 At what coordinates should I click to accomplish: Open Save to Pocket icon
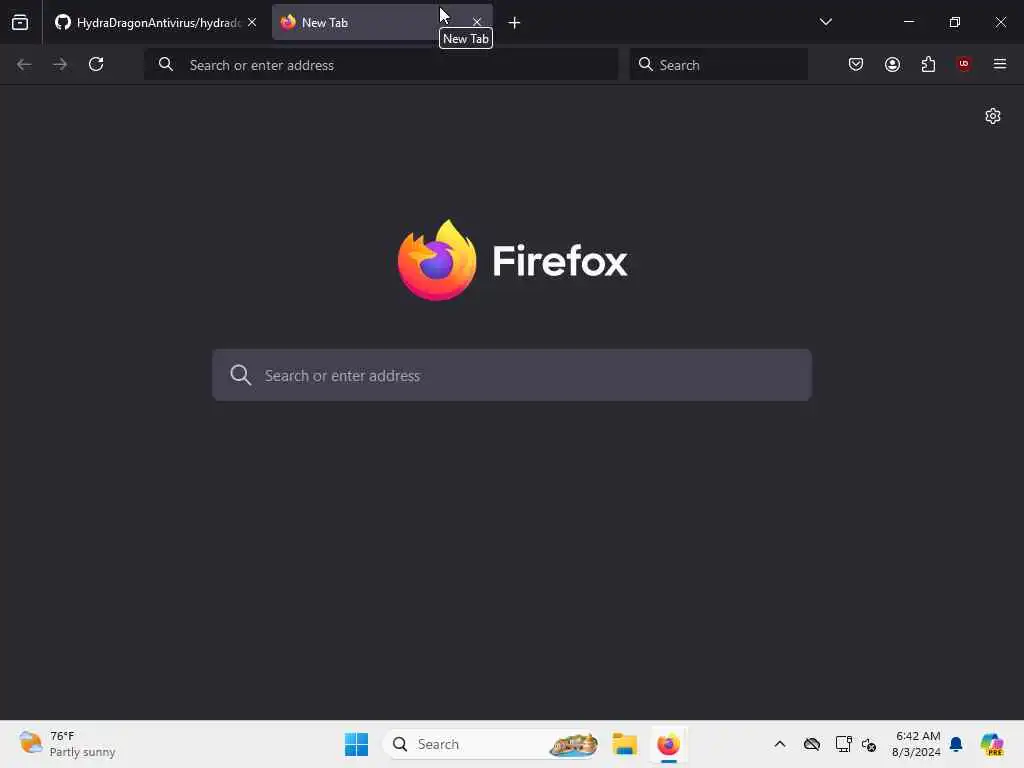pos(856,64)
